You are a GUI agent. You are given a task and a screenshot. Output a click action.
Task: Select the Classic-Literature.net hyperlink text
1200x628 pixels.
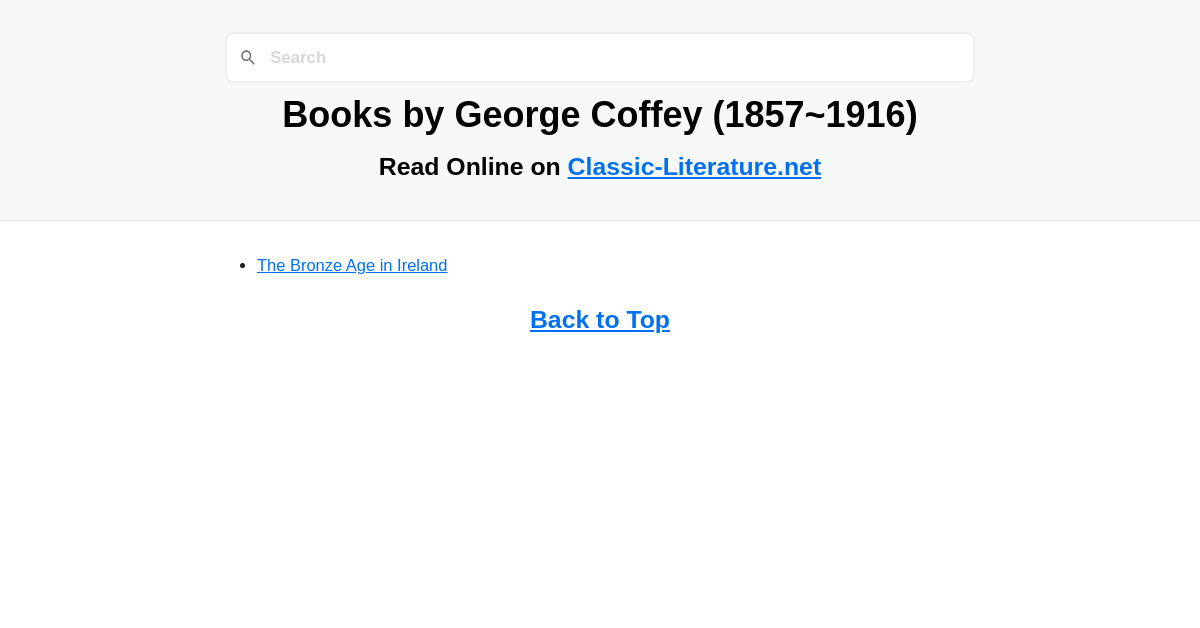[694, 166]
